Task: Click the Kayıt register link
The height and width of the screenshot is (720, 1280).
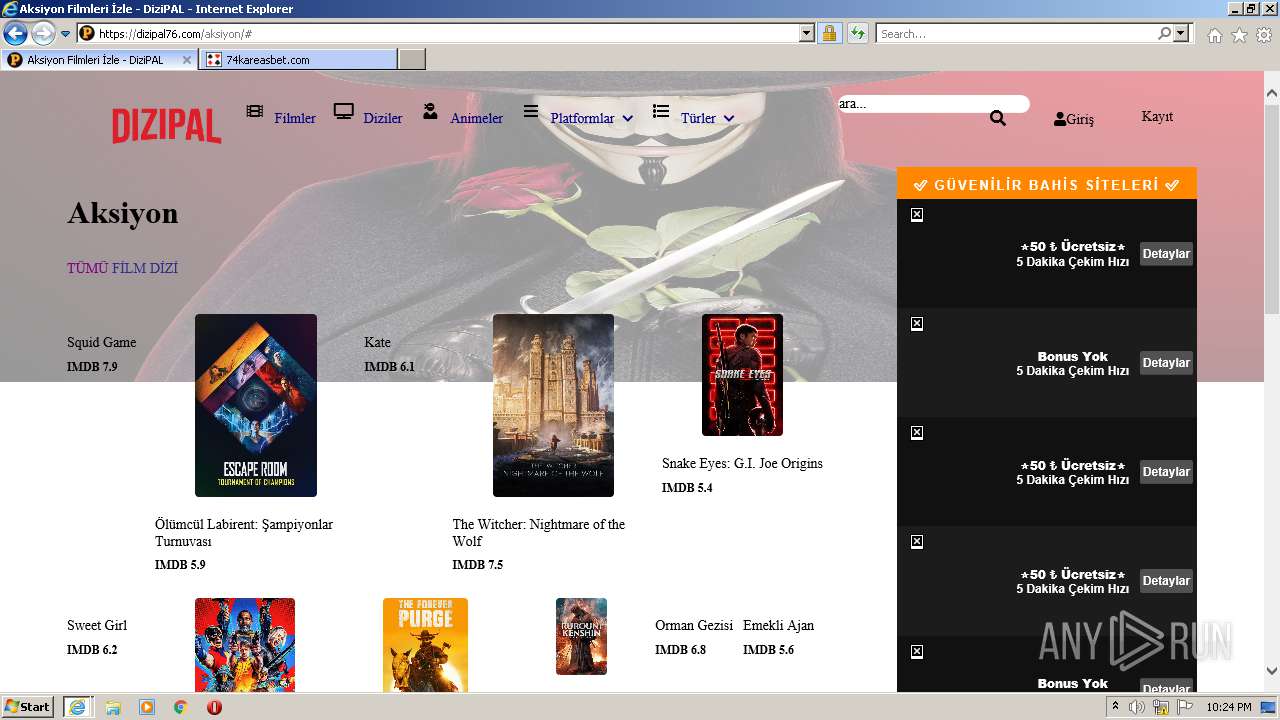Action: pos(1157,117)
